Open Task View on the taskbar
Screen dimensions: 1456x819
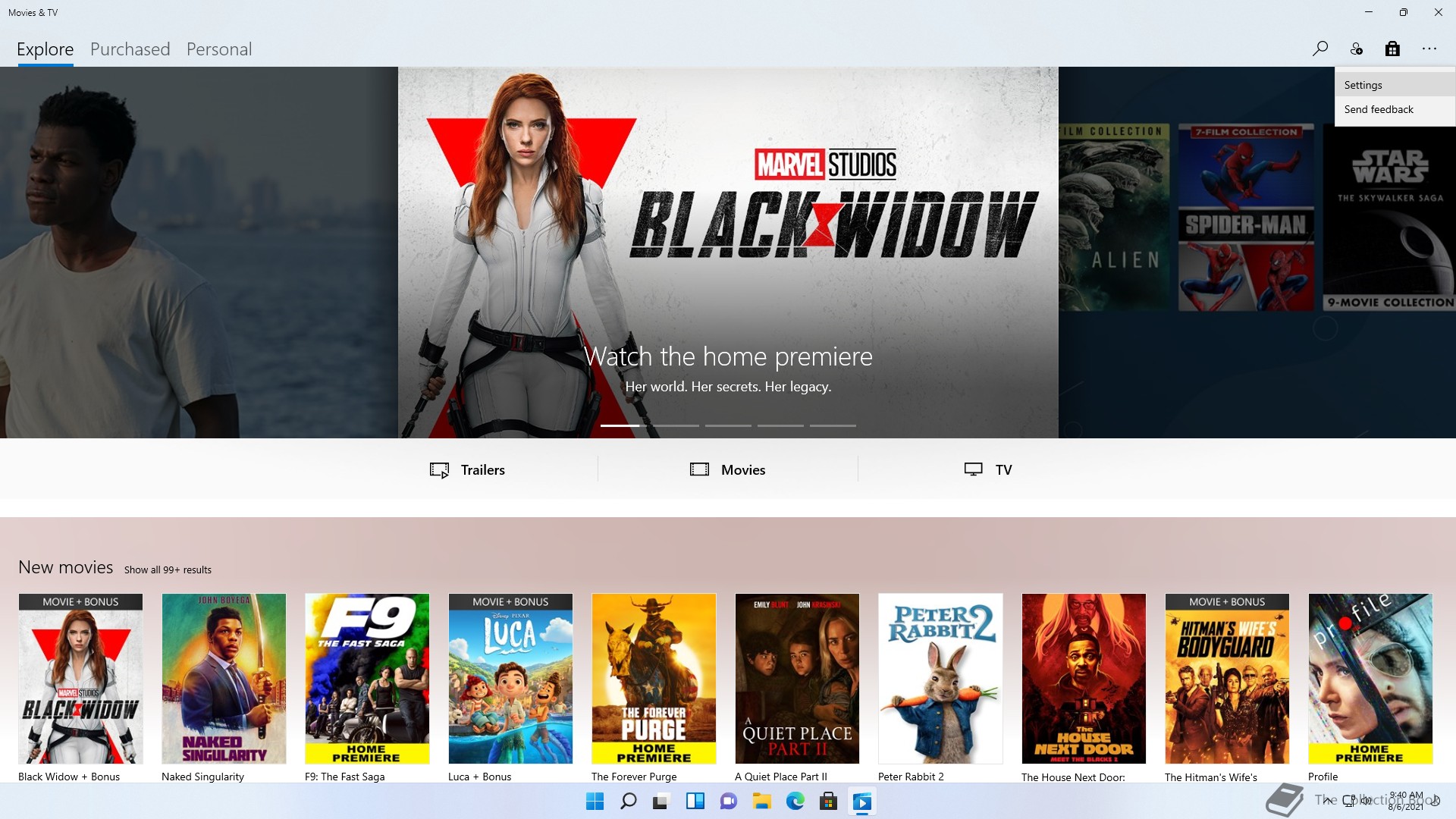[x=662, y=802]
